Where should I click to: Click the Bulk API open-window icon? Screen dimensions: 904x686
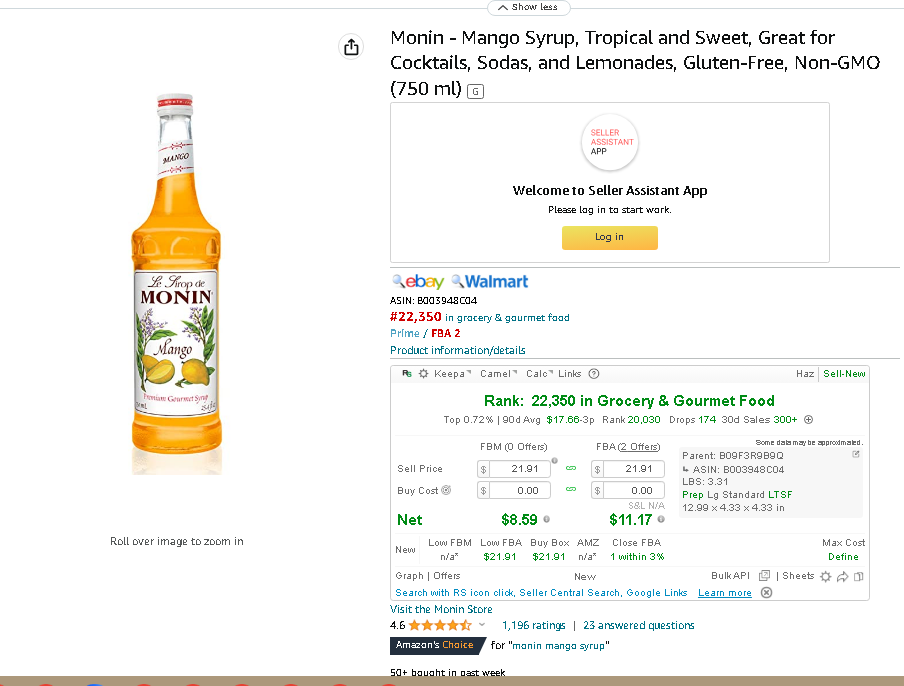(x=764, y=575)
